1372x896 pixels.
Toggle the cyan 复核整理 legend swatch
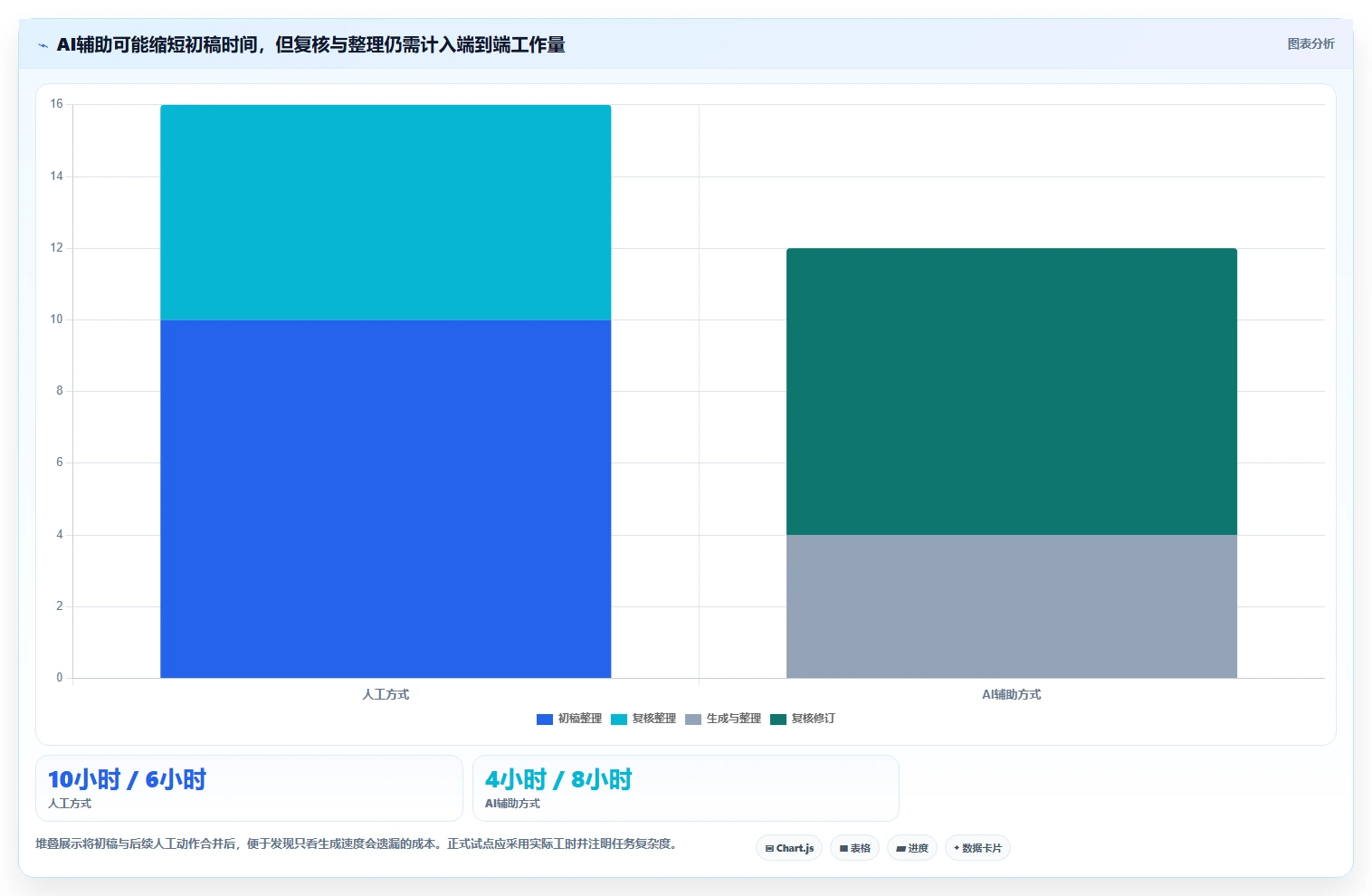click(618, 720)
